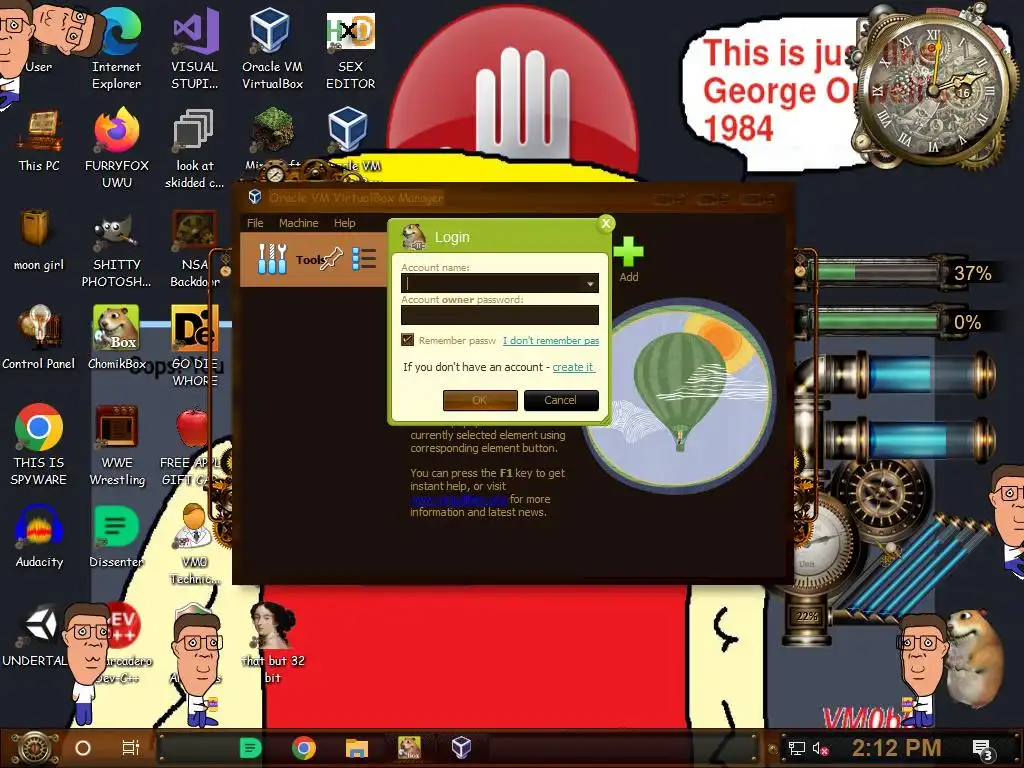This screenshot has width=1024, height=768.
Task: Click the green Add plus icon
Action: [628, 252]
